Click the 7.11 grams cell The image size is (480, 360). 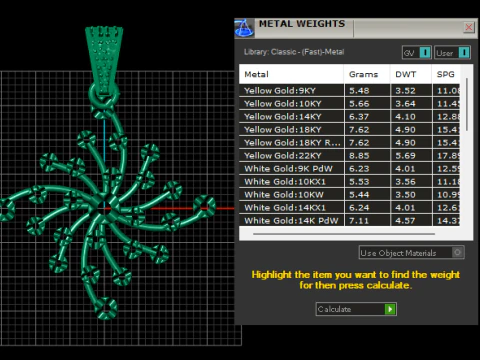click(367, 220)
